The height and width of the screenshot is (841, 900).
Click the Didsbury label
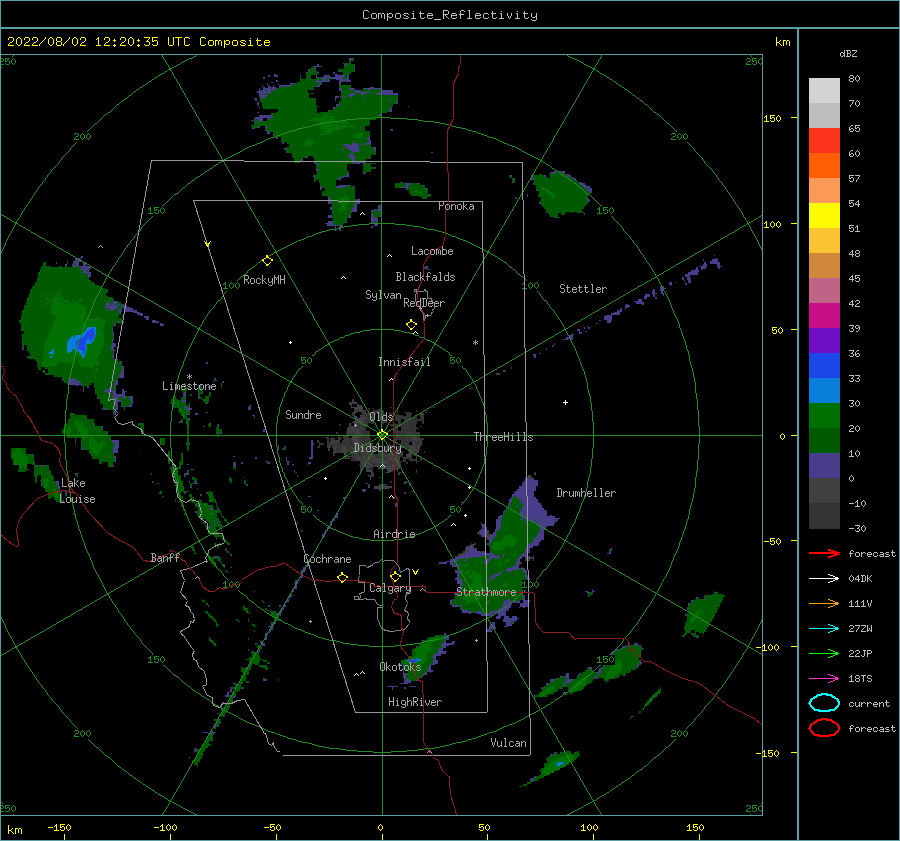(377, 448)
